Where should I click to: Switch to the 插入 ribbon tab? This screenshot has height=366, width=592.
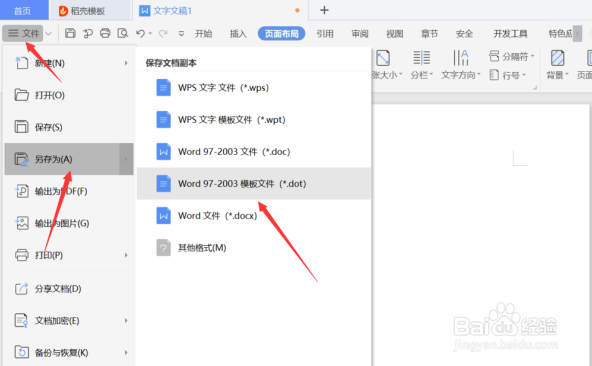(238, 34)
